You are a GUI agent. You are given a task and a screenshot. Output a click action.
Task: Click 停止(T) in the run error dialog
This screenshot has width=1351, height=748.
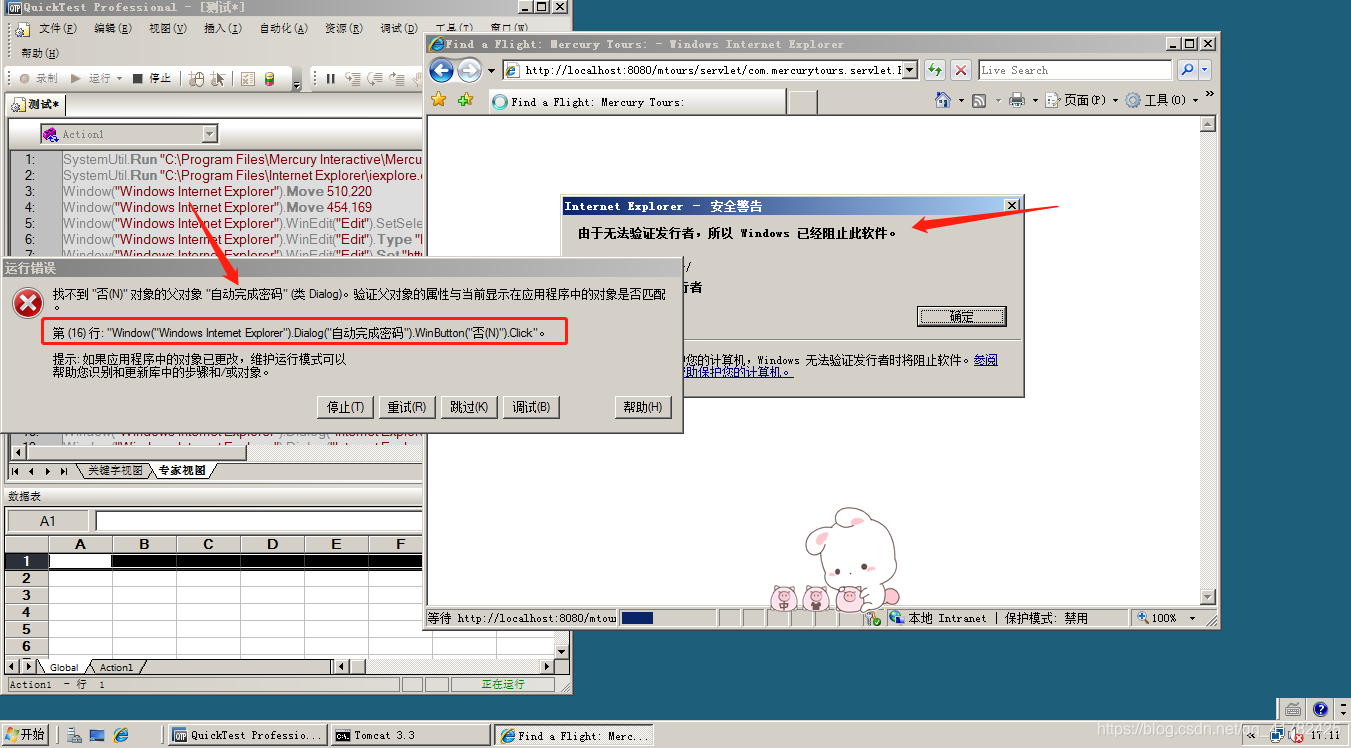coord(346,407)
